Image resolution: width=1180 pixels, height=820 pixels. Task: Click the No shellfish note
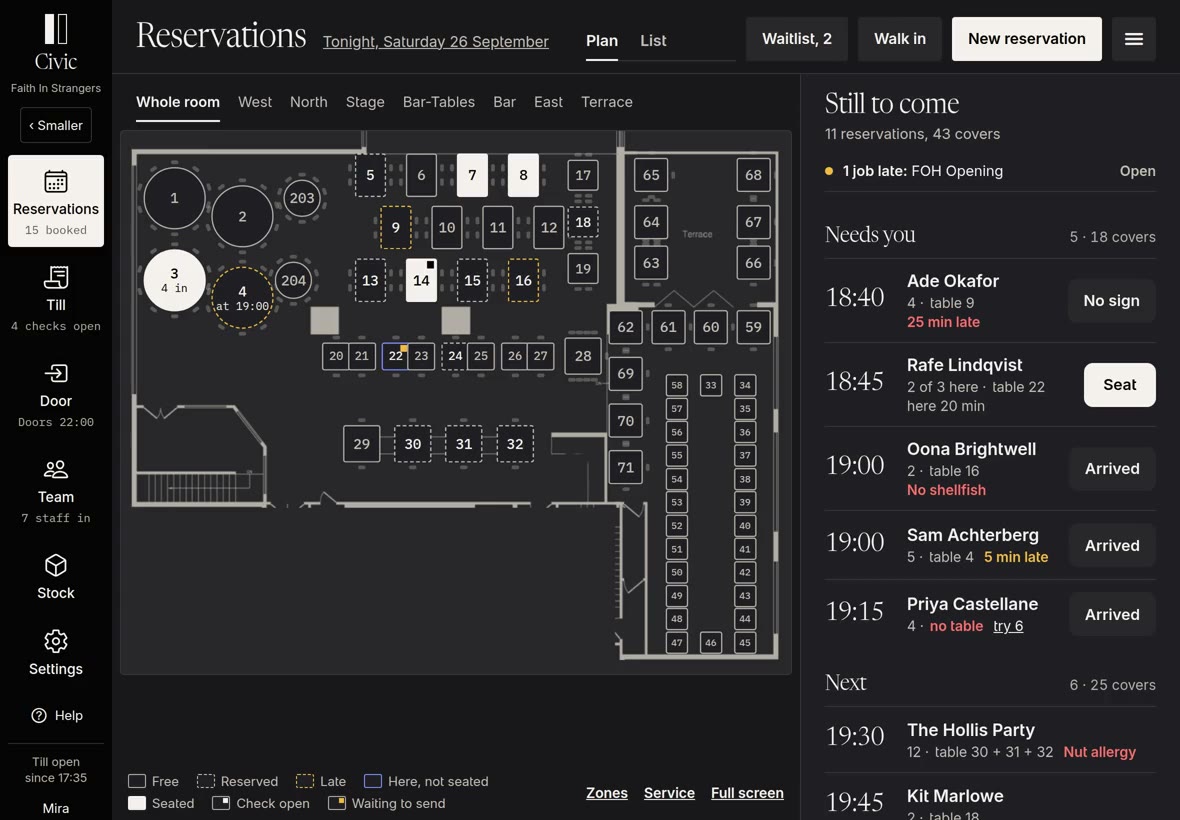tap(946, 490)
